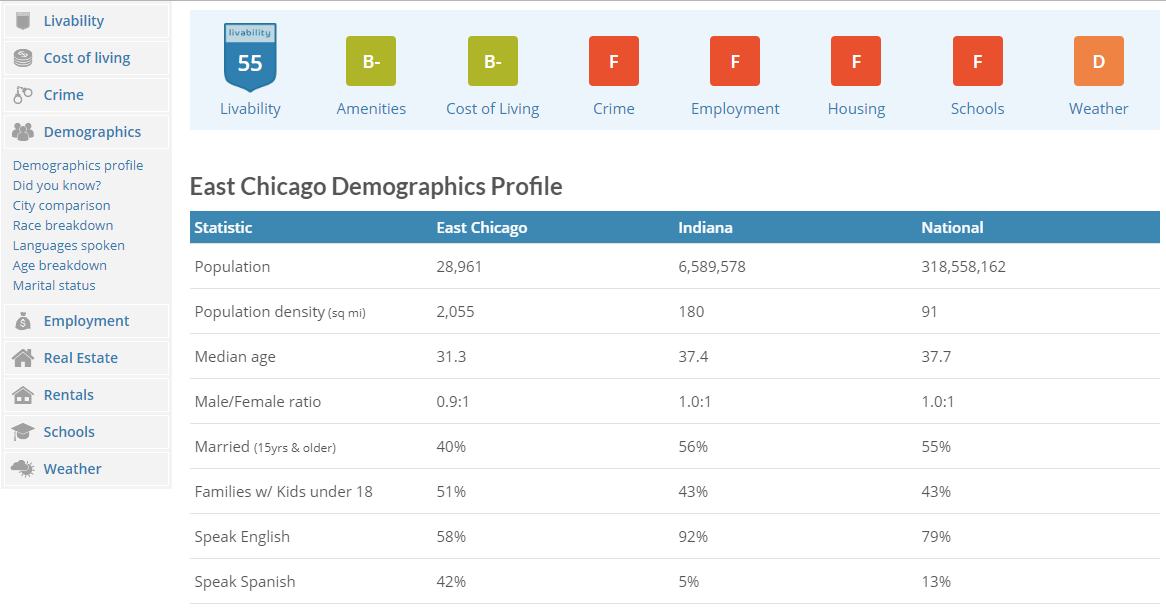Click the Demographics people icon
The width and height of the screenshot is (1166, 612).
click(x=23, y=132)
